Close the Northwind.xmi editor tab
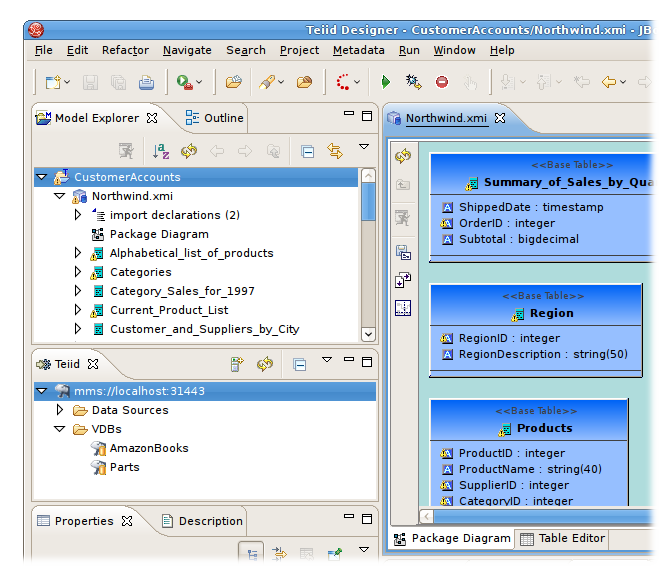The image size is (659, 566). (500, 118)
